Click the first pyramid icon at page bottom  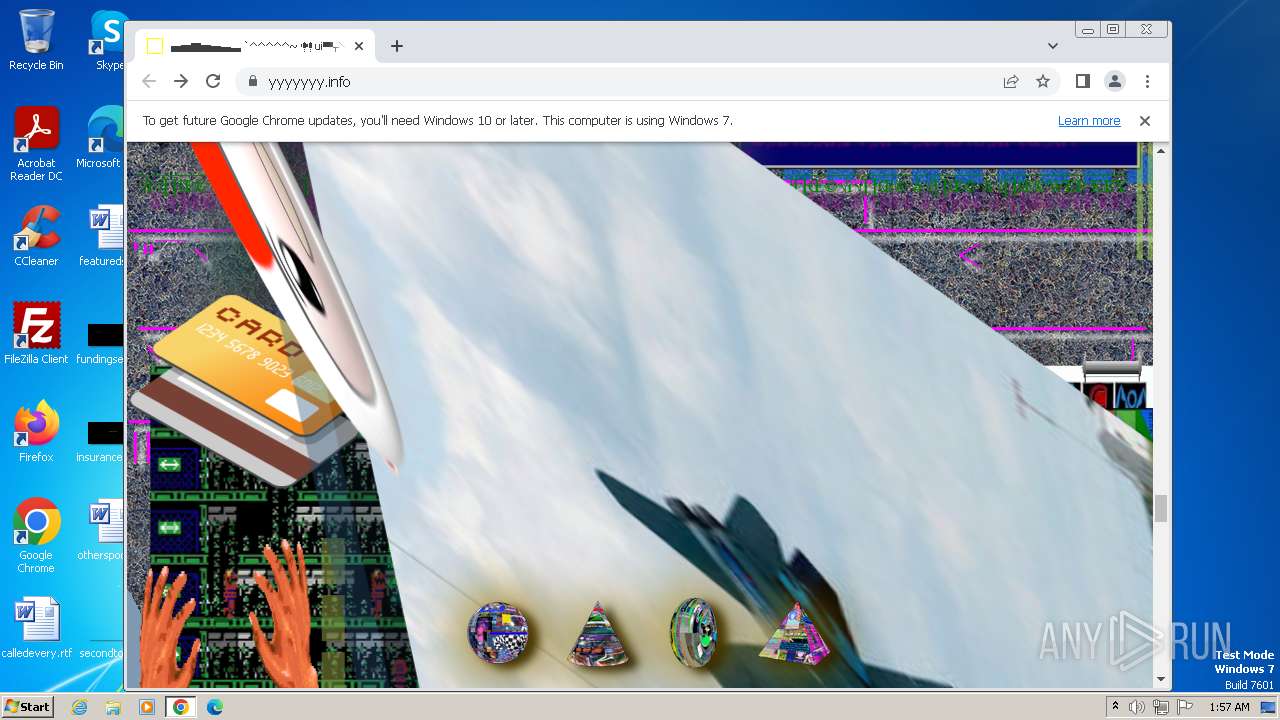click(x=598, y=635)
